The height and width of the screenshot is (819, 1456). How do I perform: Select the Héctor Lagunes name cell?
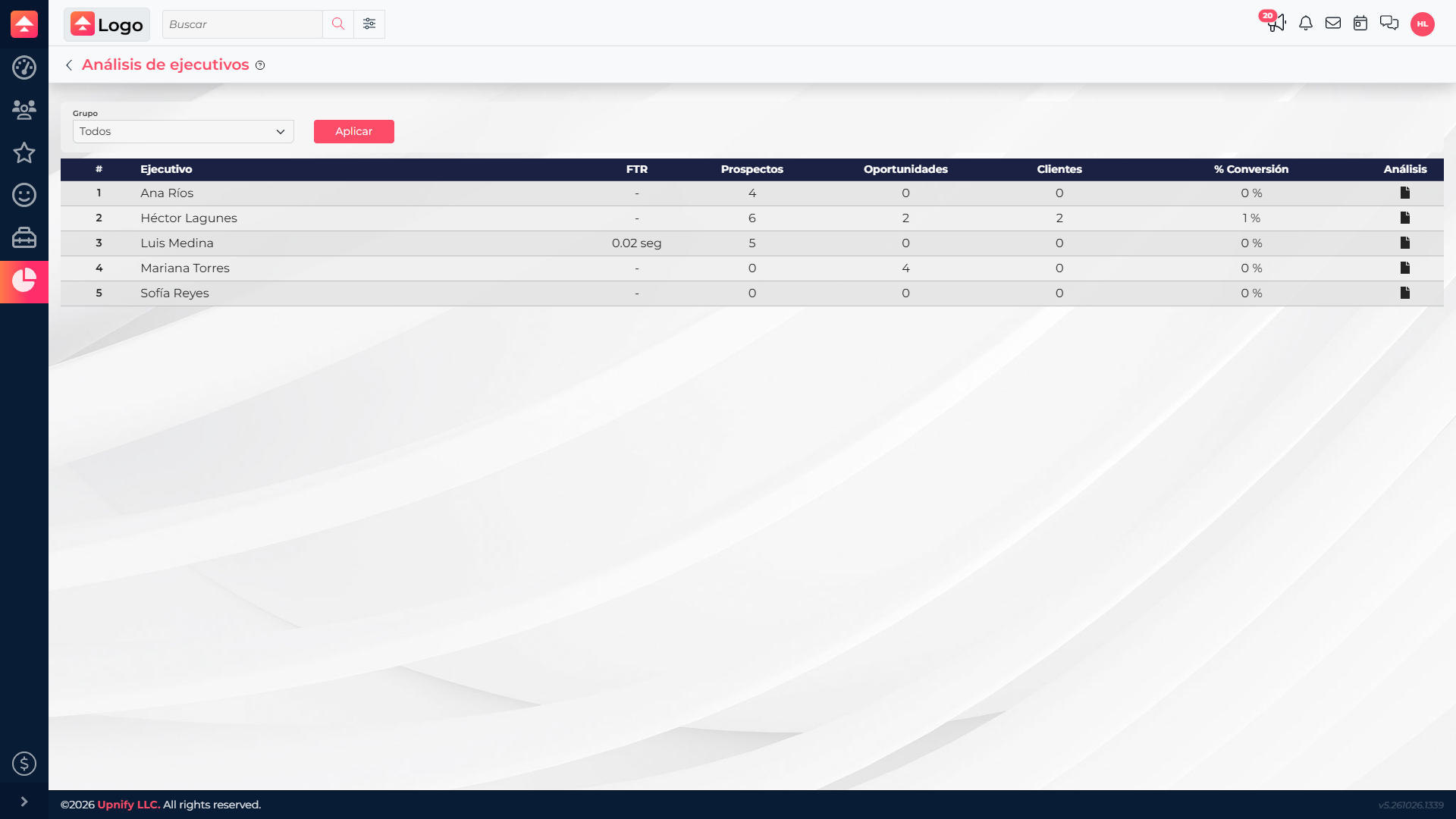point(189,218)
